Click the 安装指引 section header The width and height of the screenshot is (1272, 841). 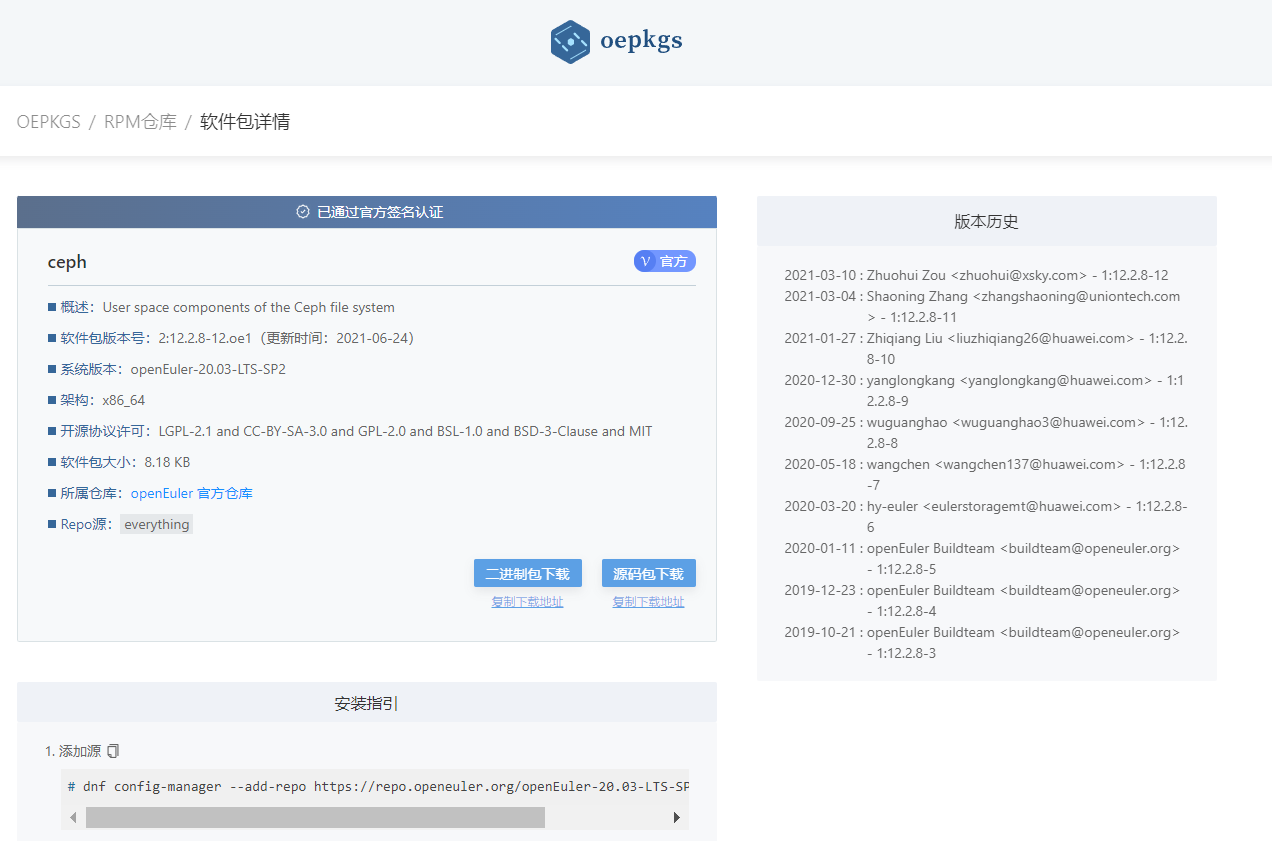click(x=366, y=703)
